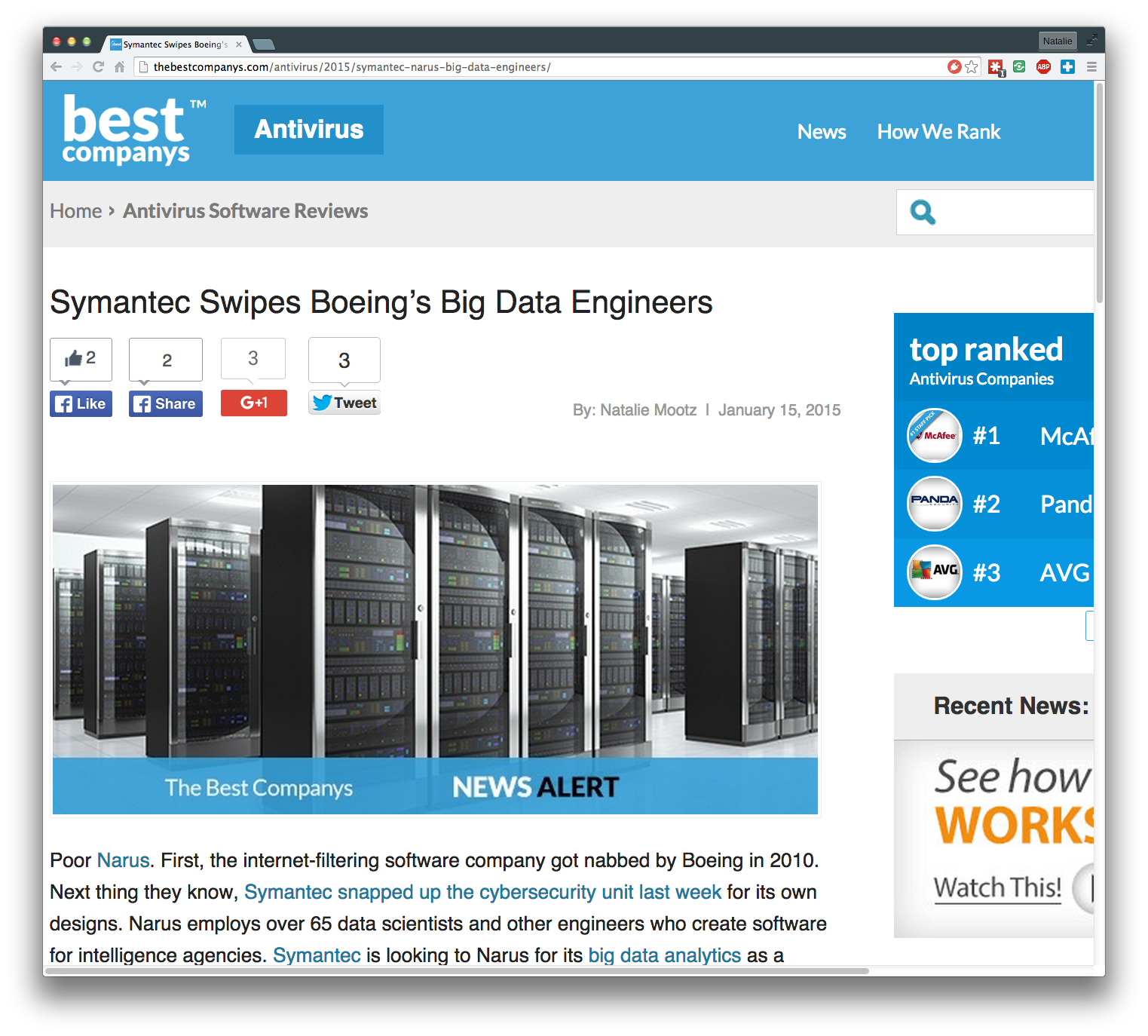This screenshot has width=1148, height=1036.
Task: Open Antivirus Software Reviews breadcrumb
Action: click(x=246, y=211)
